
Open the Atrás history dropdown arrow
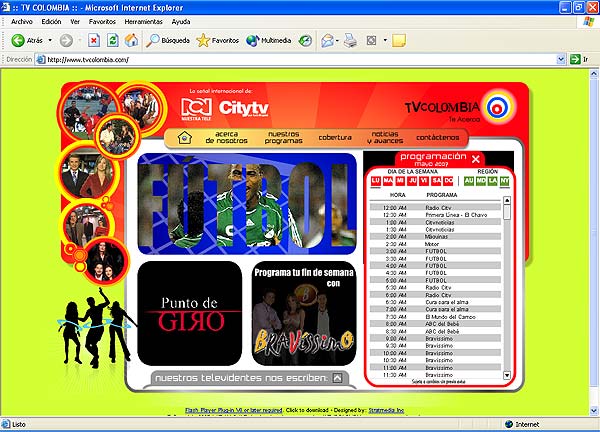48,41
